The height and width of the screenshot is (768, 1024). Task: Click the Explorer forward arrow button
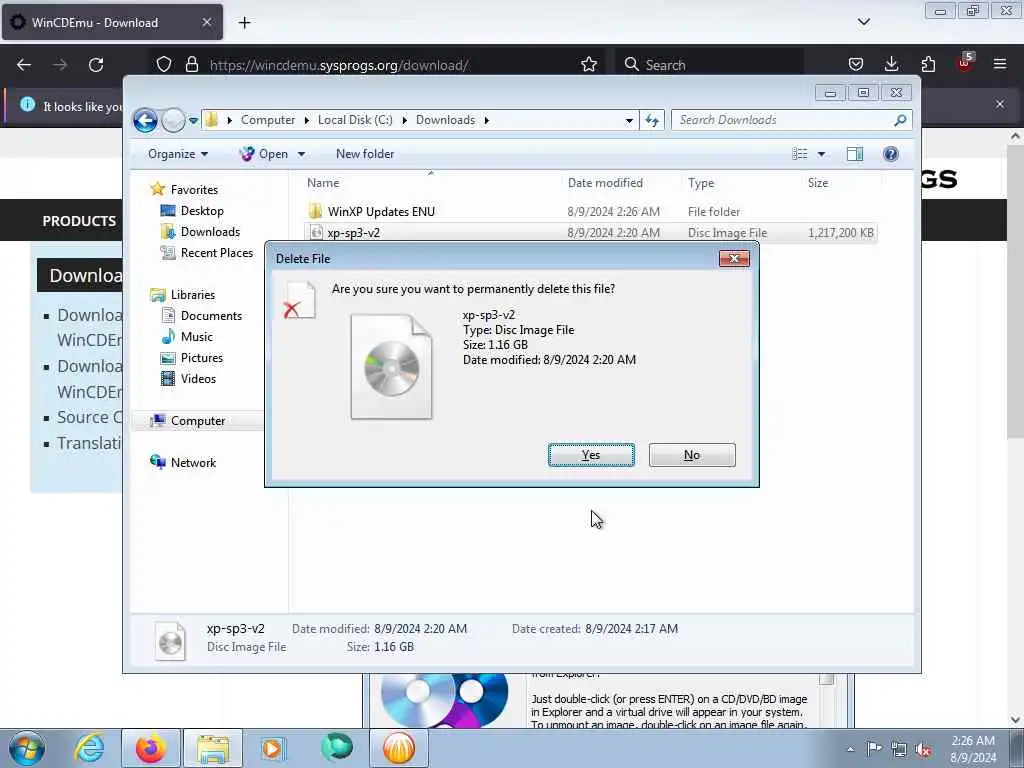(x=173, y=120)
